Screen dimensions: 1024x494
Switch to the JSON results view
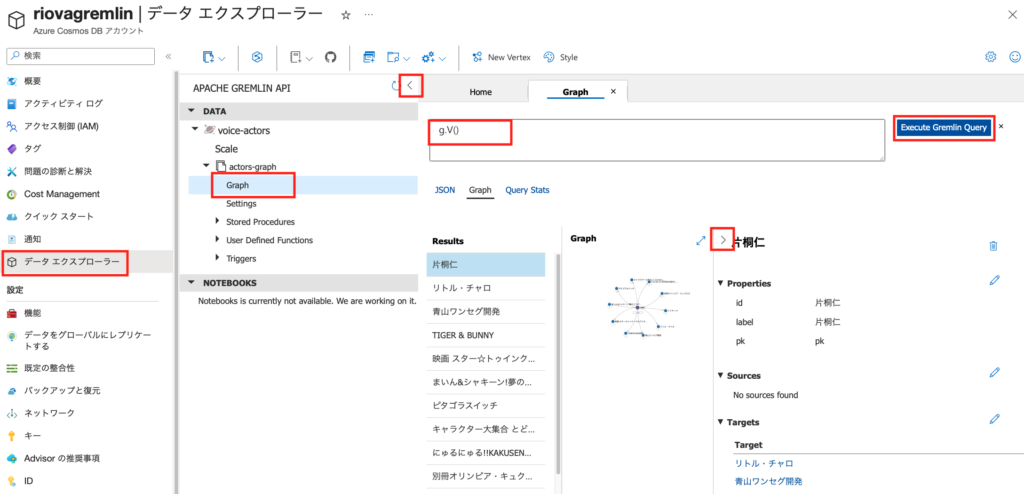click(445, 190)
